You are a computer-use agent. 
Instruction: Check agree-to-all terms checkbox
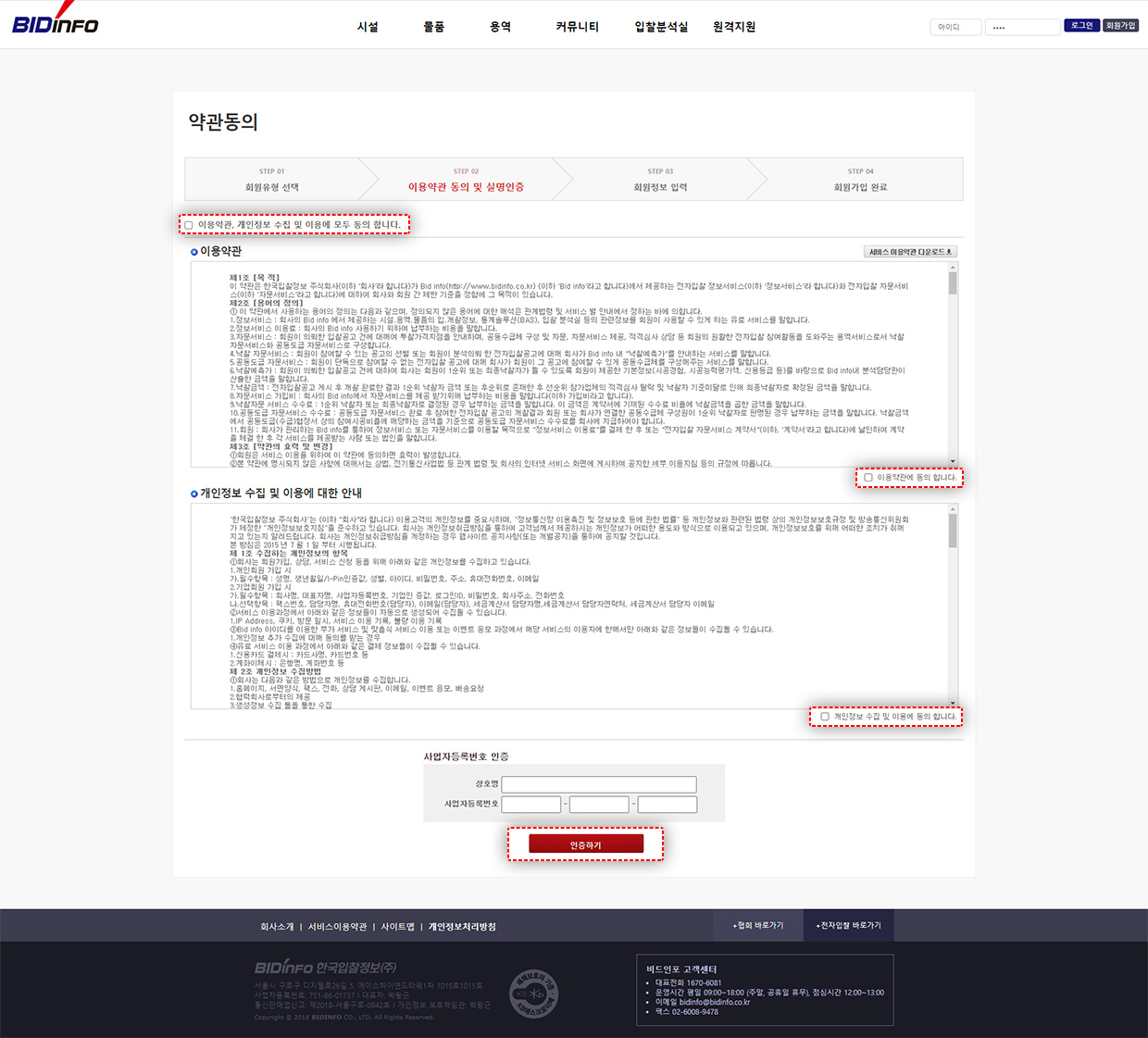click(x=189, y=225)
